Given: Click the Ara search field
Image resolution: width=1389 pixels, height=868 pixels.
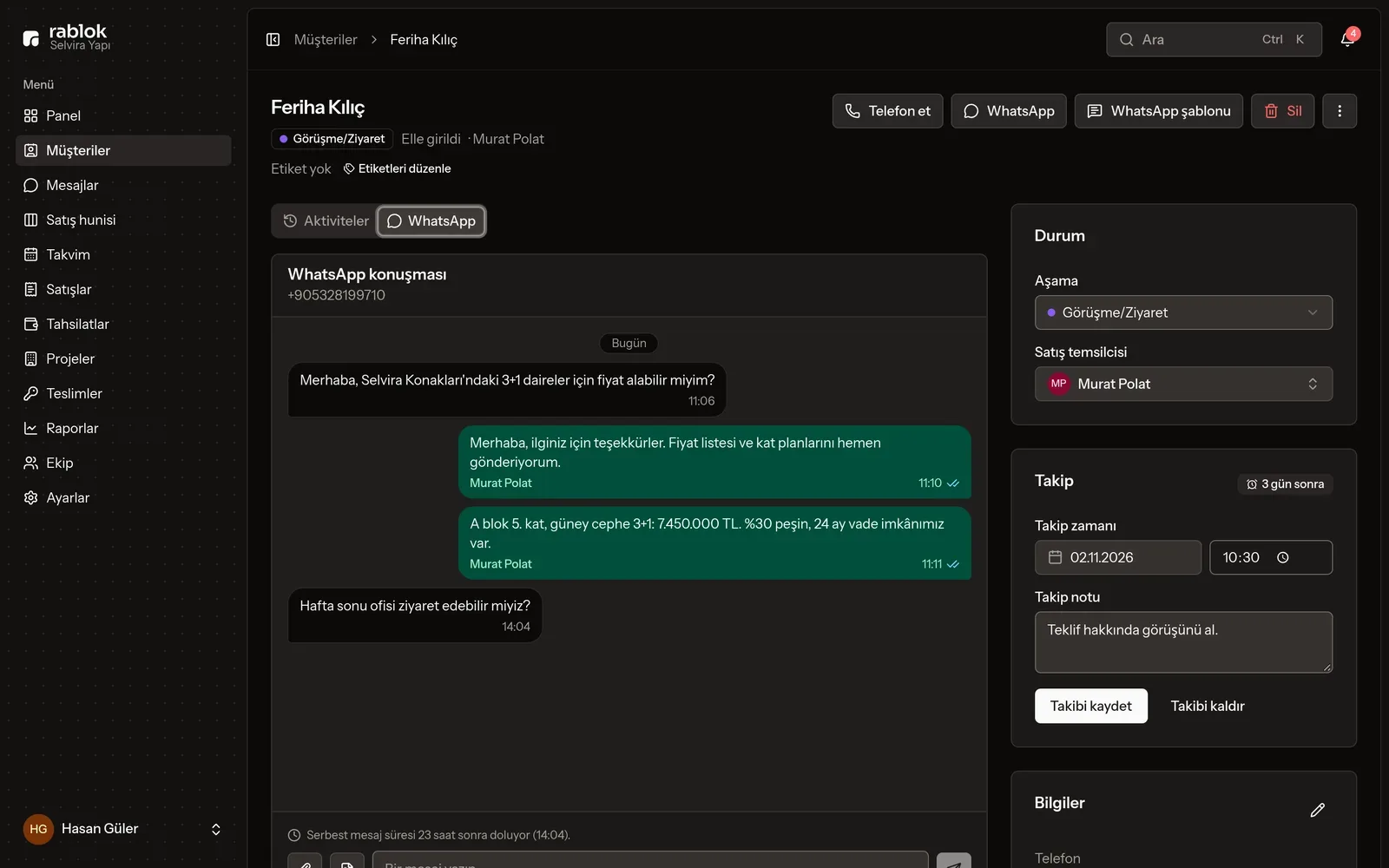Looking at the screenshot, I should tap(1214, 40).
